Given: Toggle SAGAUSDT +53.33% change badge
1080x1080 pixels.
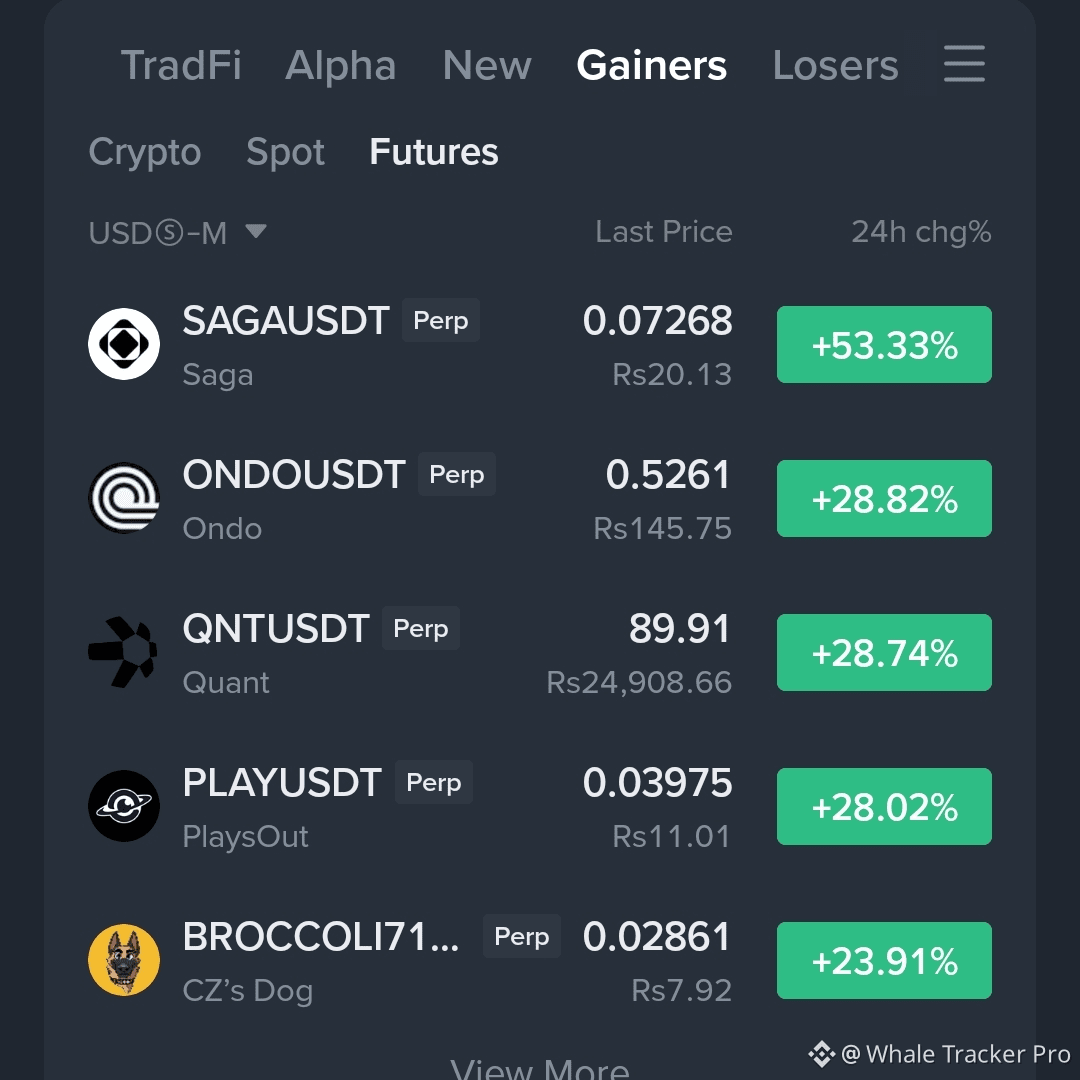Looking at the screenshot, I should click(x=884, y=344).
